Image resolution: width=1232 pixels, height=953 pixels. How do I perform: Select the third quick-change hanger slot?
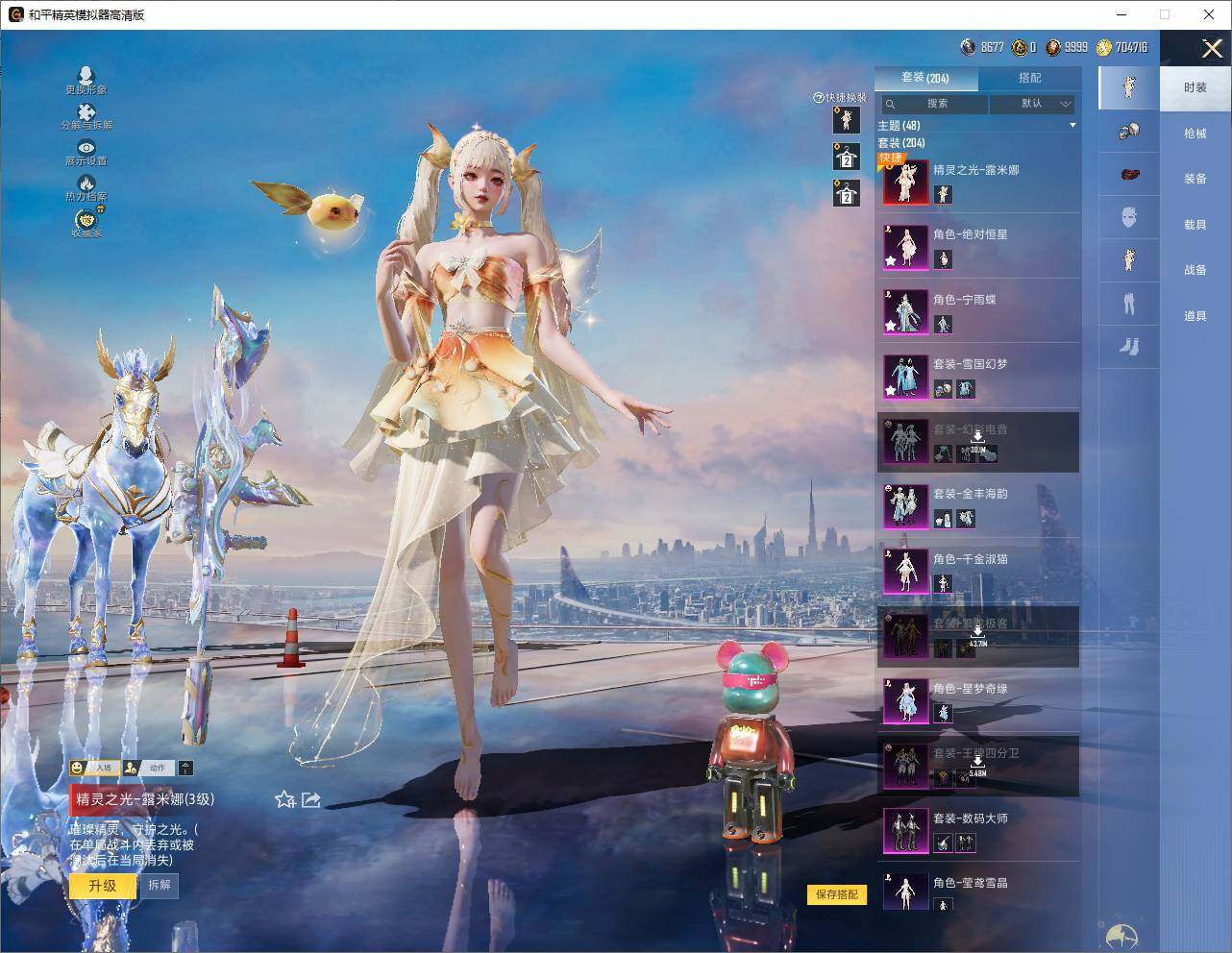[x=846, y=192]
